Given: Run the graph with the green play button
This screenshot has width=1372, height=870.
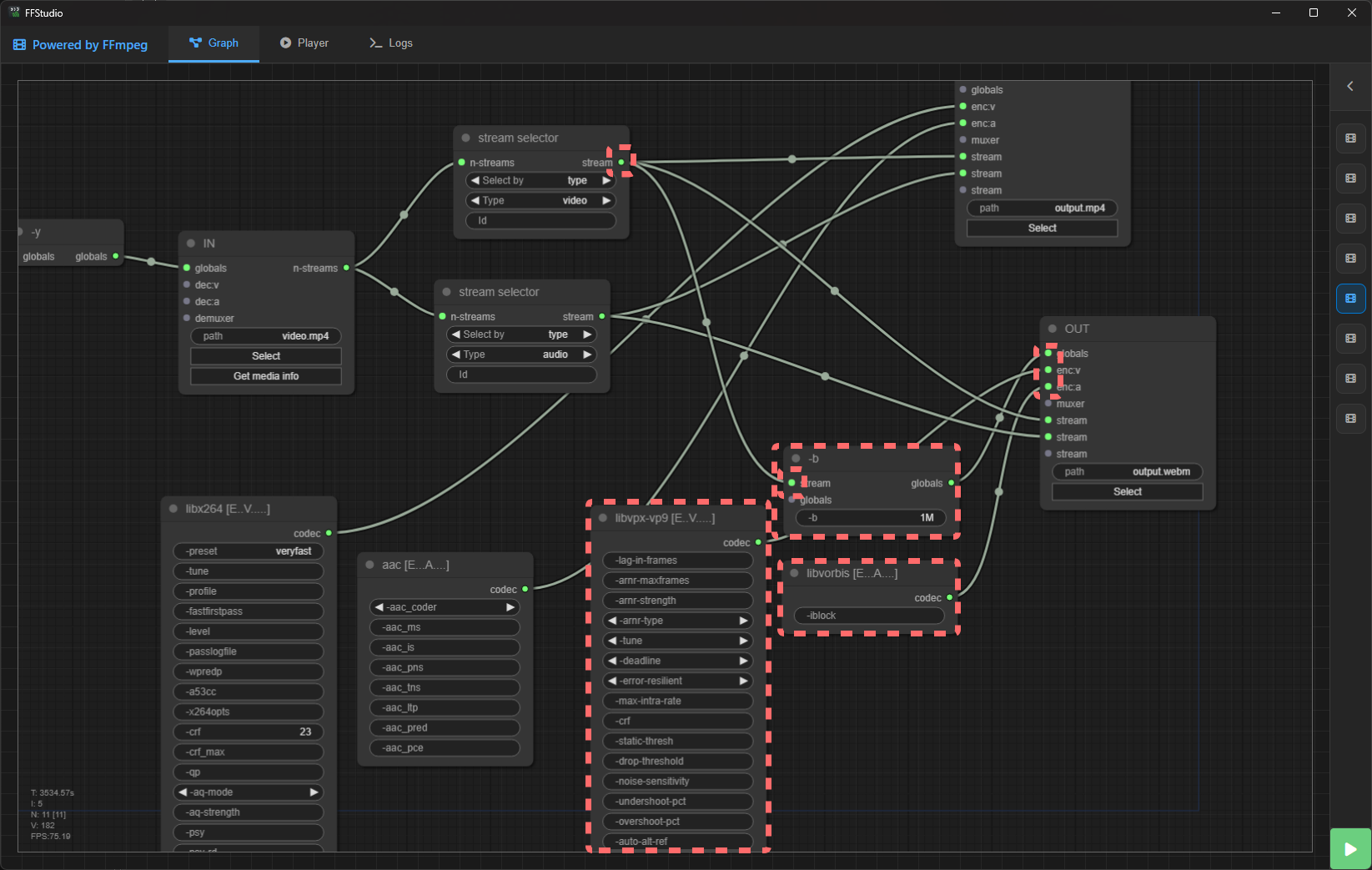Looking at the screenshot, I should tap(1350, 849).
